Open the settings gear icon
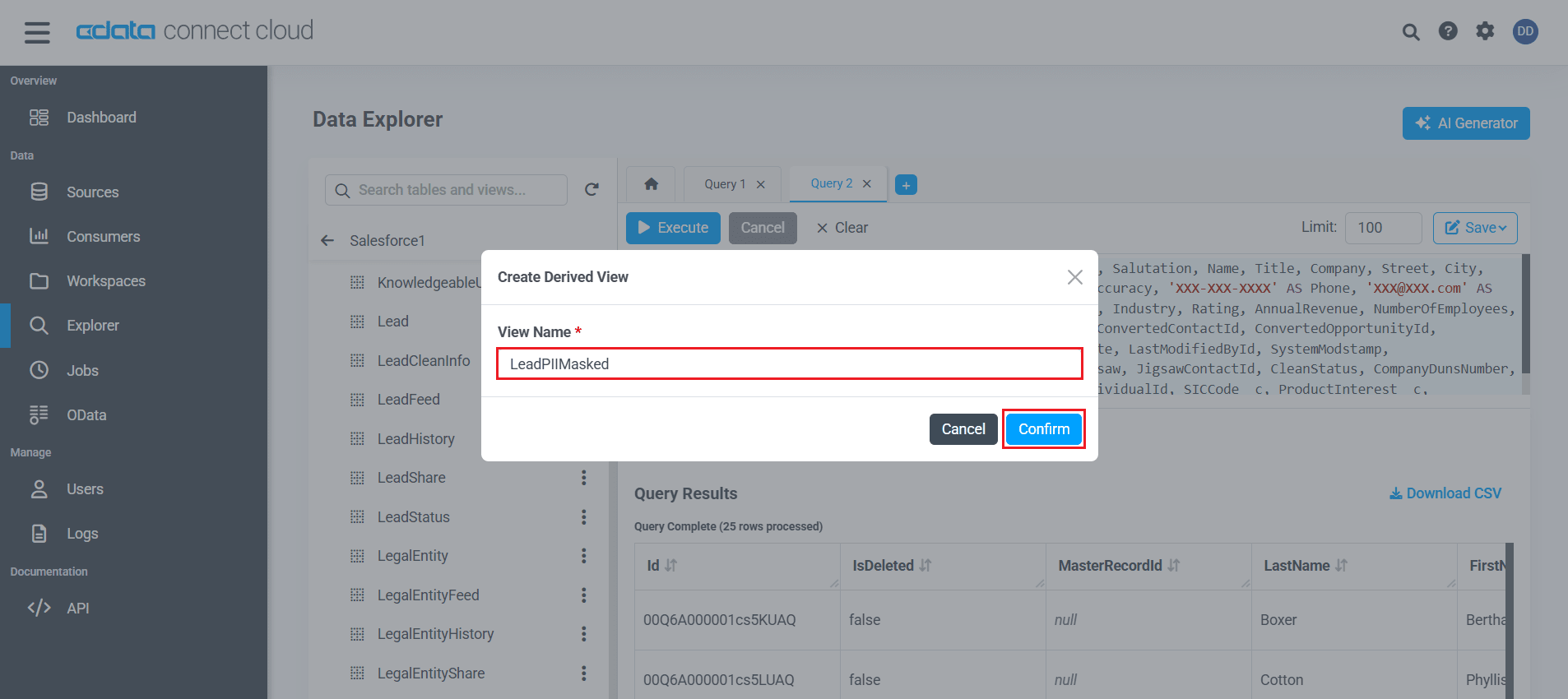1568x699 pixels. click(1484, 31)
